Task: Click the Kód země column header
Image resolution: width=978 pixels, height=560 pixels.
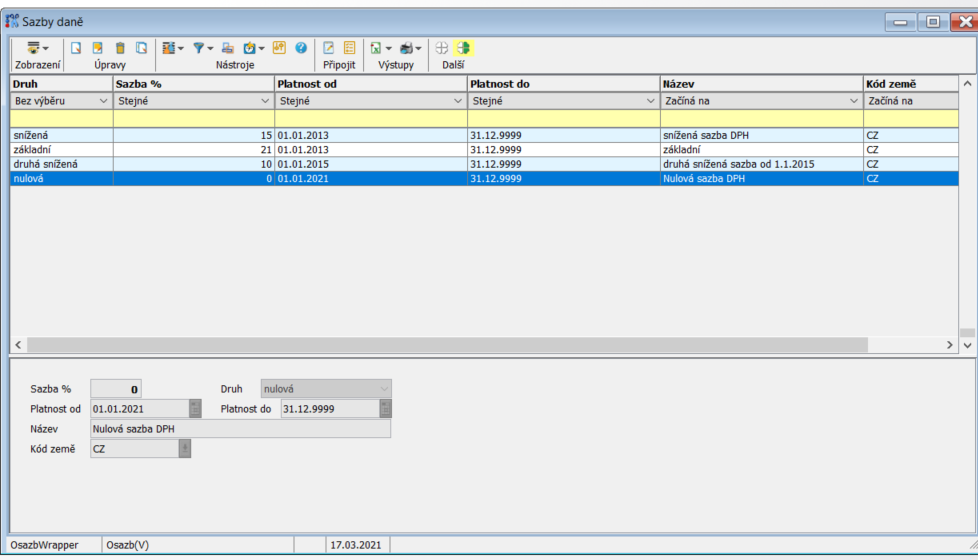Action: pos(908,84)
